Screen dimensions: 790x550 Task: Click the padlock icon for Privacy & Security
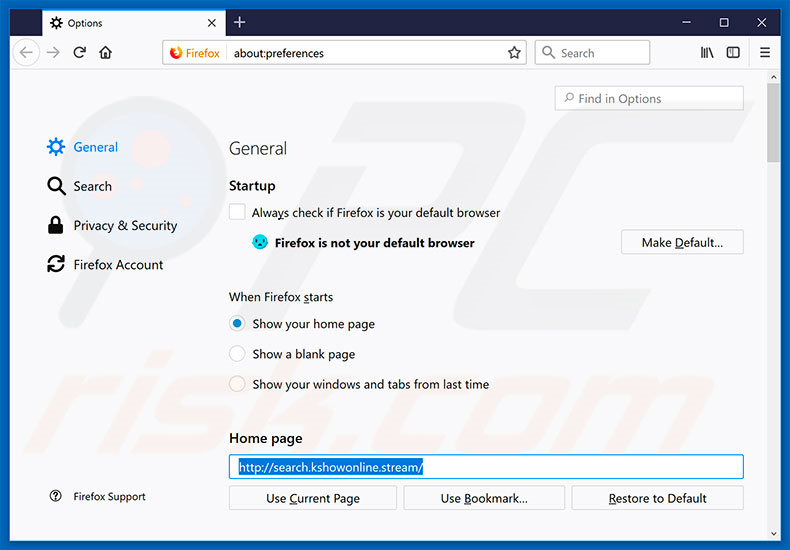click(x=55, y=225)
